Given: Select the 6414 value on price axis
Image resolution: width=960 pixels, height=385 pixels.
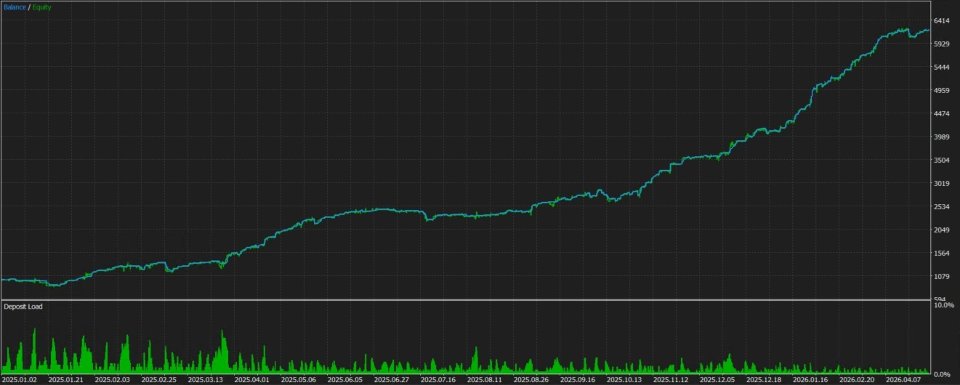Looking at the screenshot, I should (x=941, y=20).
